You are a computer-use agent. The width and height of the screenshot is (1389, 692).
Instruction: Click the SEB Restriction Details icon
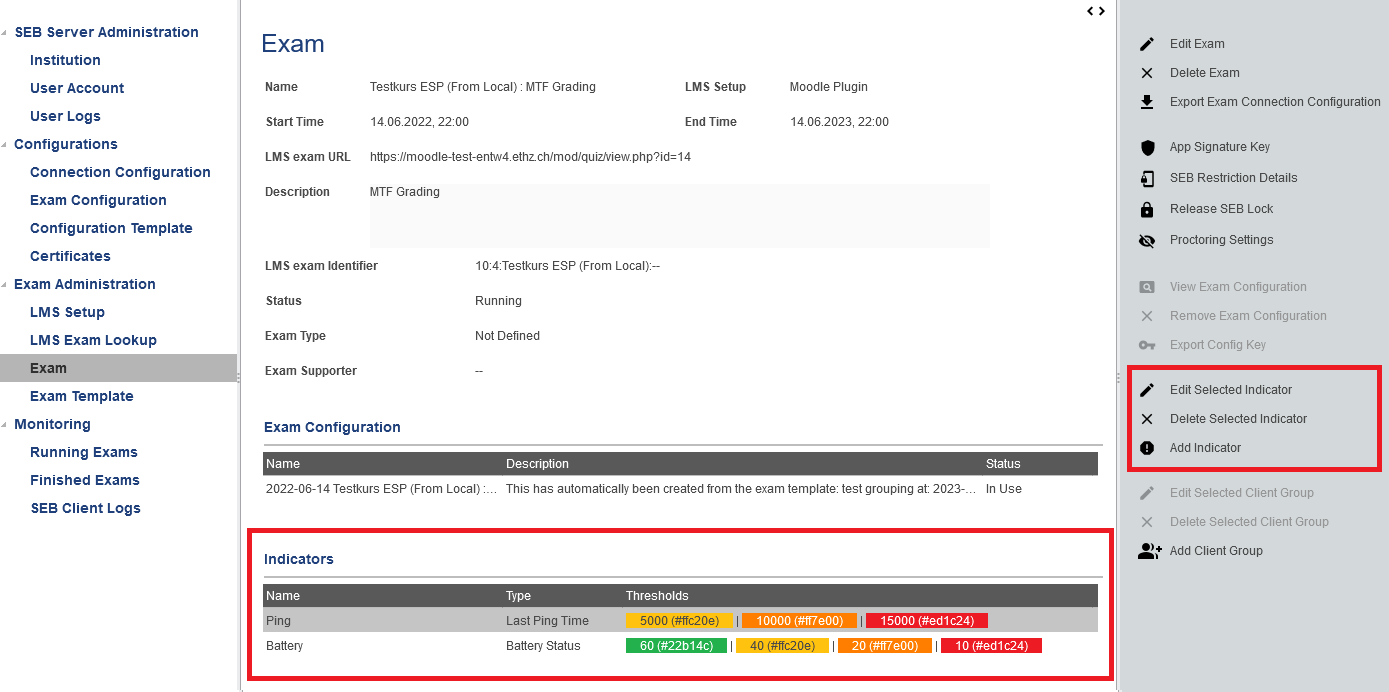click(1147, 179)
